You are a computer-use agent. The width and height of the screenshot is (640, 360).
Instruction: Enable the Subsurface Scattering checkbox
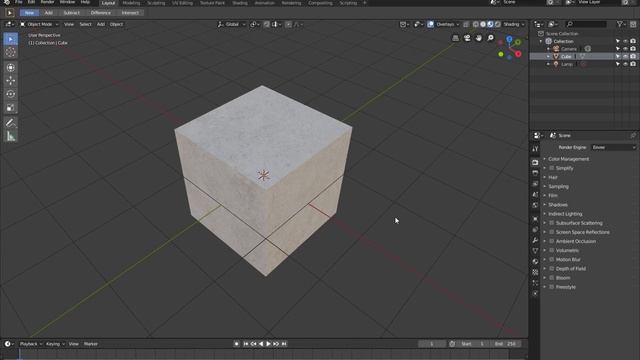click(551, 223)
